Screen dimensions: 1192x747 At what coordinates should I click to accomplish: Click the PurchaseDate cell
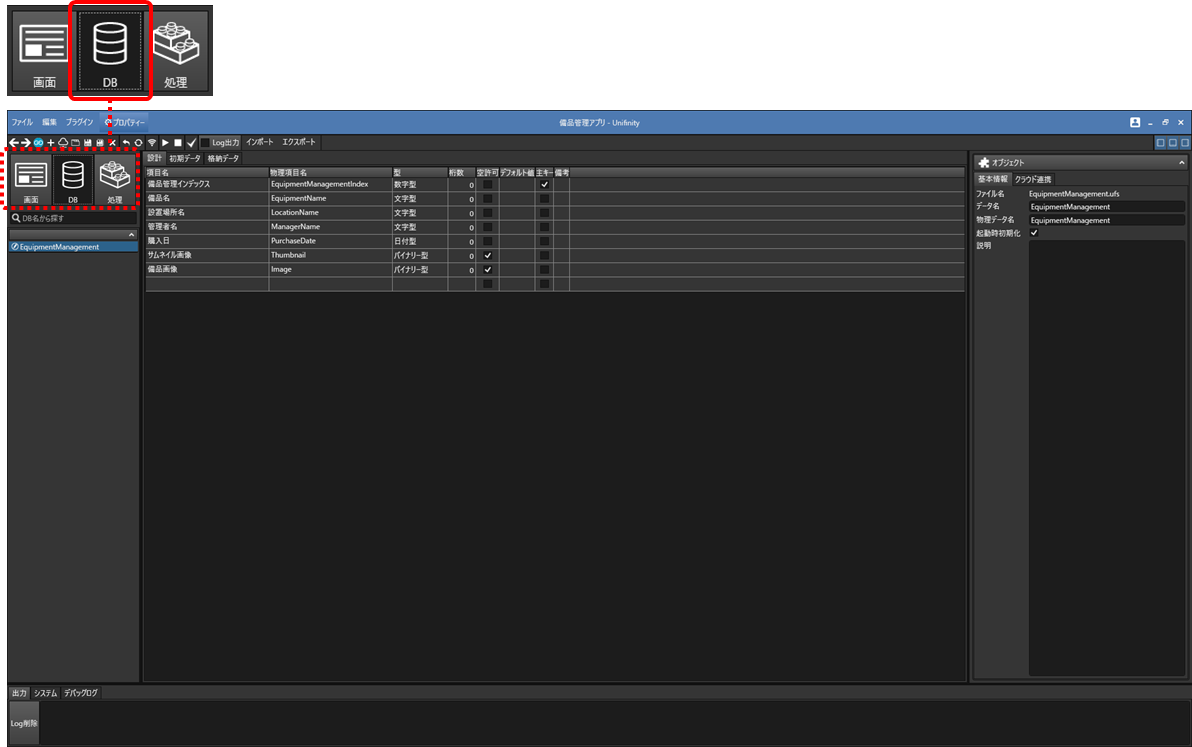330,241
